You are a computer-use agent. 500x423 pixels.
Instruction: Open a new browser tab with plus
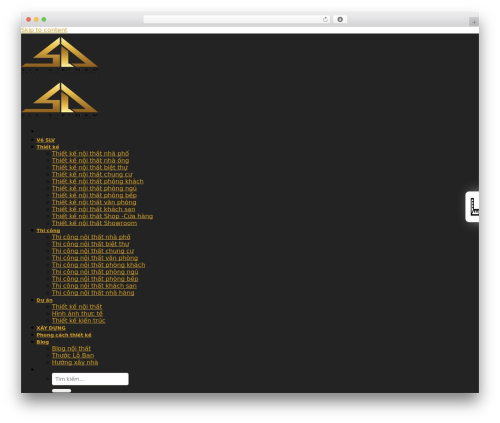tap(474, 22)
